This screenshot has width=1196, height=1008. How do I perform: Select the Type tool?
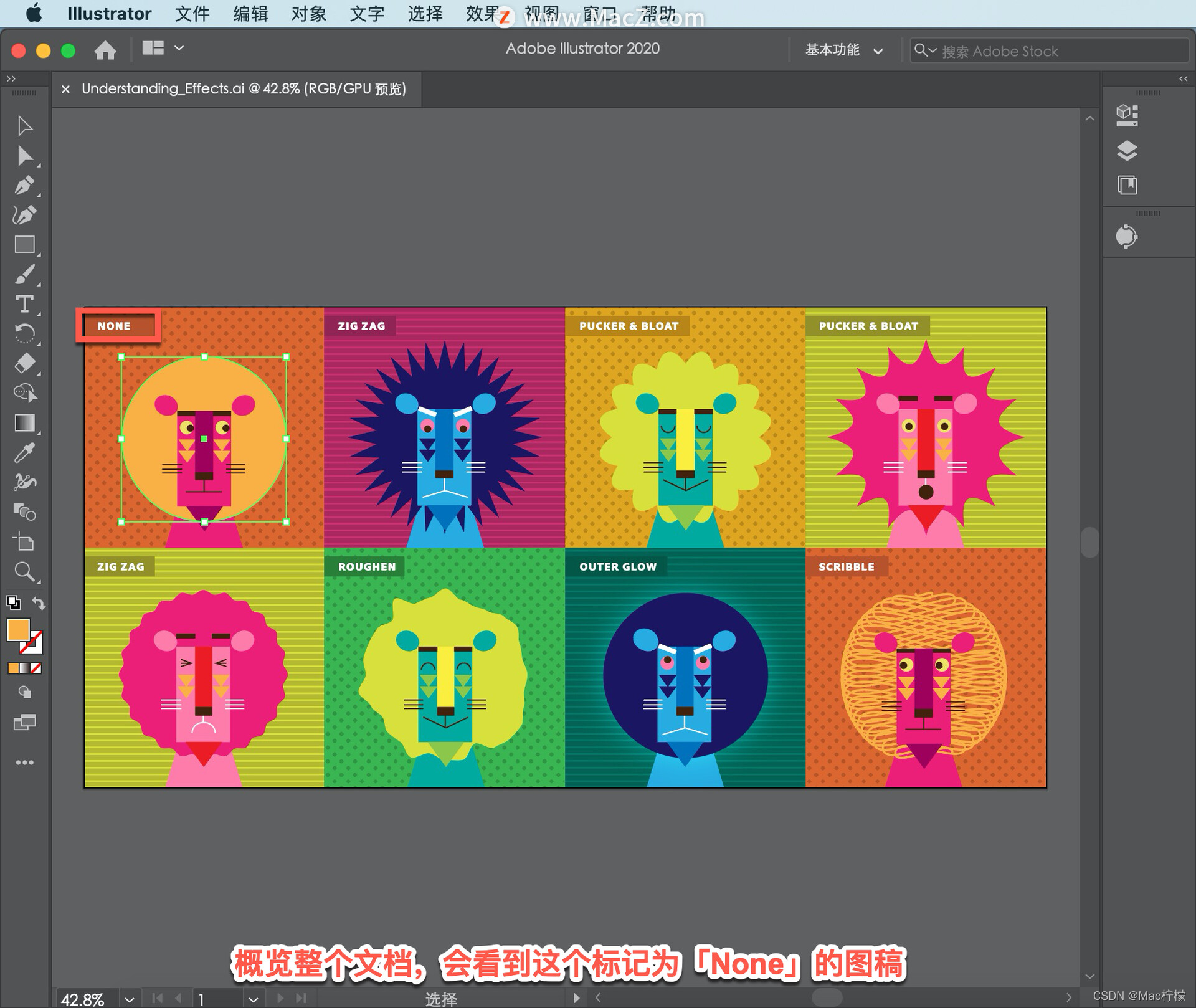pos(24,304)
